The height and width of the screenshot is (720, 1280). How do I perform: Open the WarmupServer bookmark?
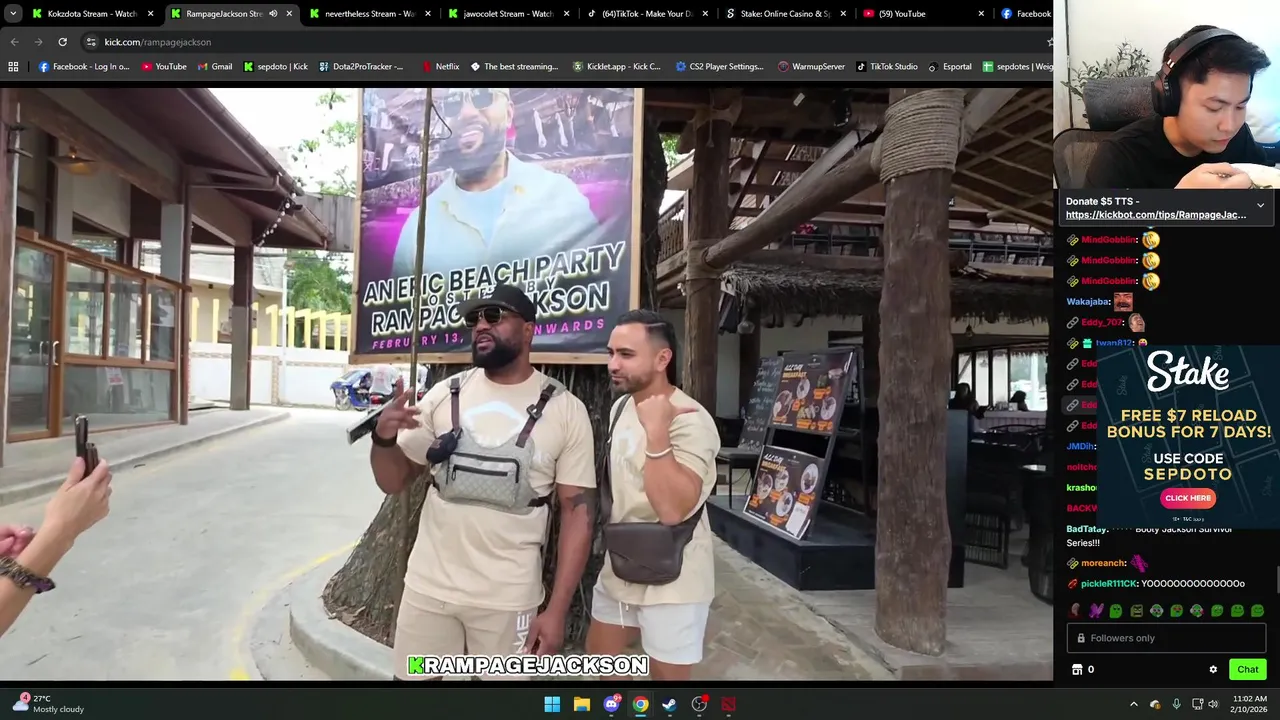(x=811, y=67)
